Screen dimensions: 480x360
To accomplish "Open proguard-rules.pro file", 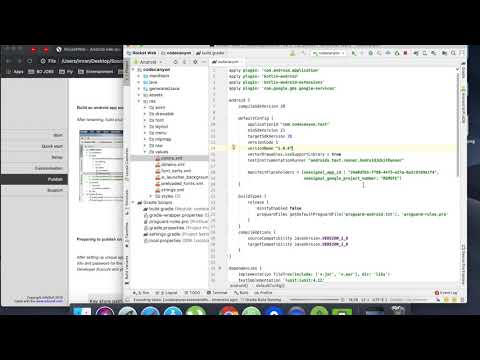I will click(x=176, y=222).
